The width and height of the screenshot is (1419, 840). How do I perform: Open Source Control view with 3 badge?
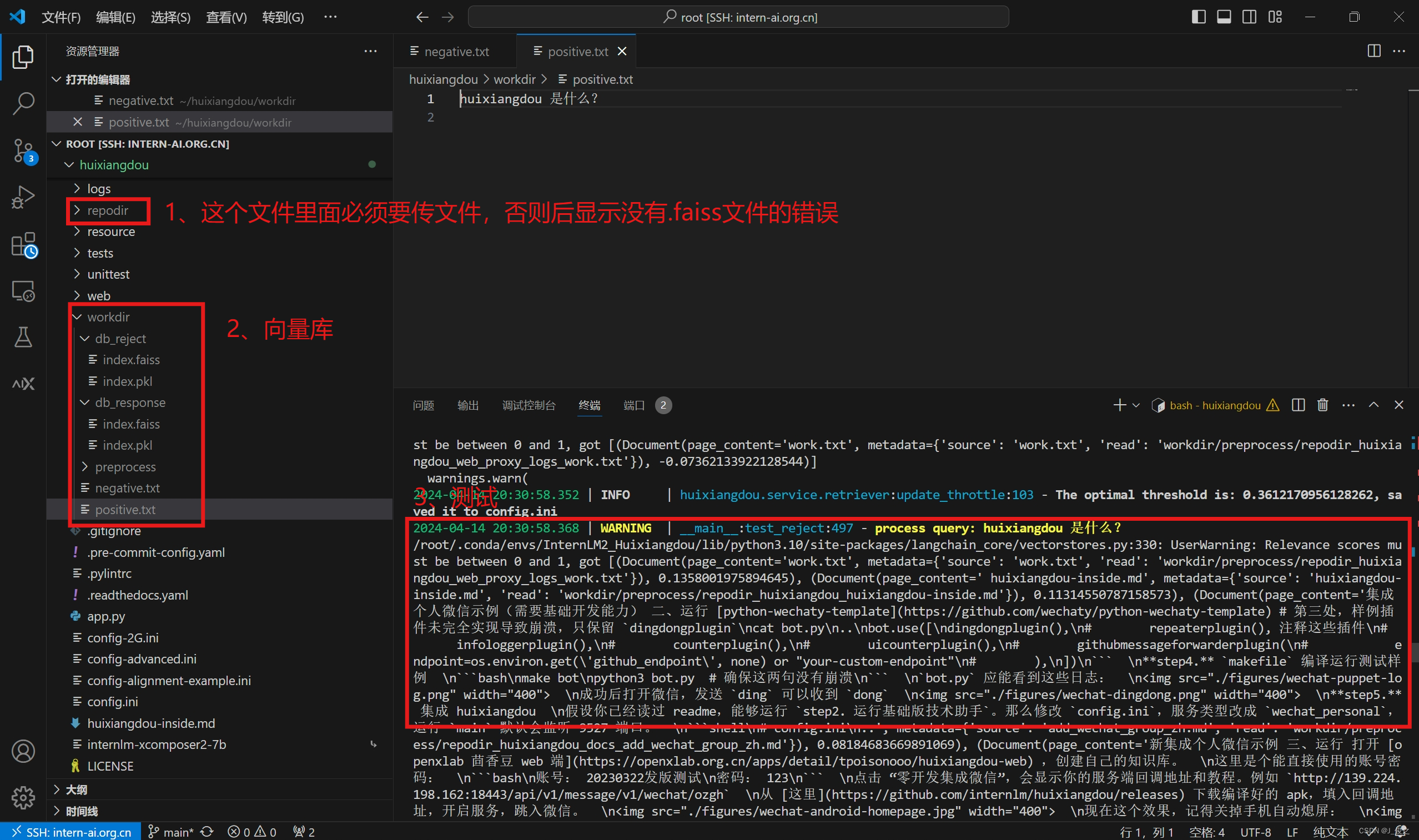23,150
